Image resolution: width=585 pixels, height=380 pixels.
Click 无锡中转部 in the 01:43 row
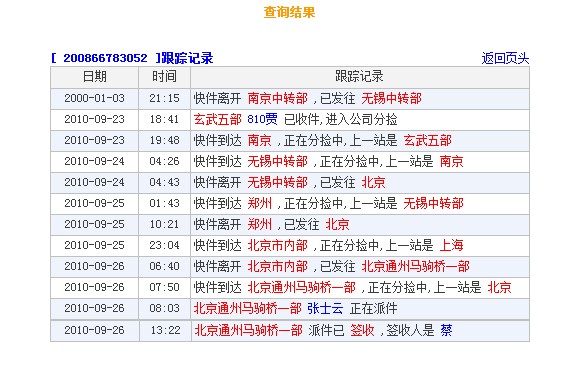434,204
